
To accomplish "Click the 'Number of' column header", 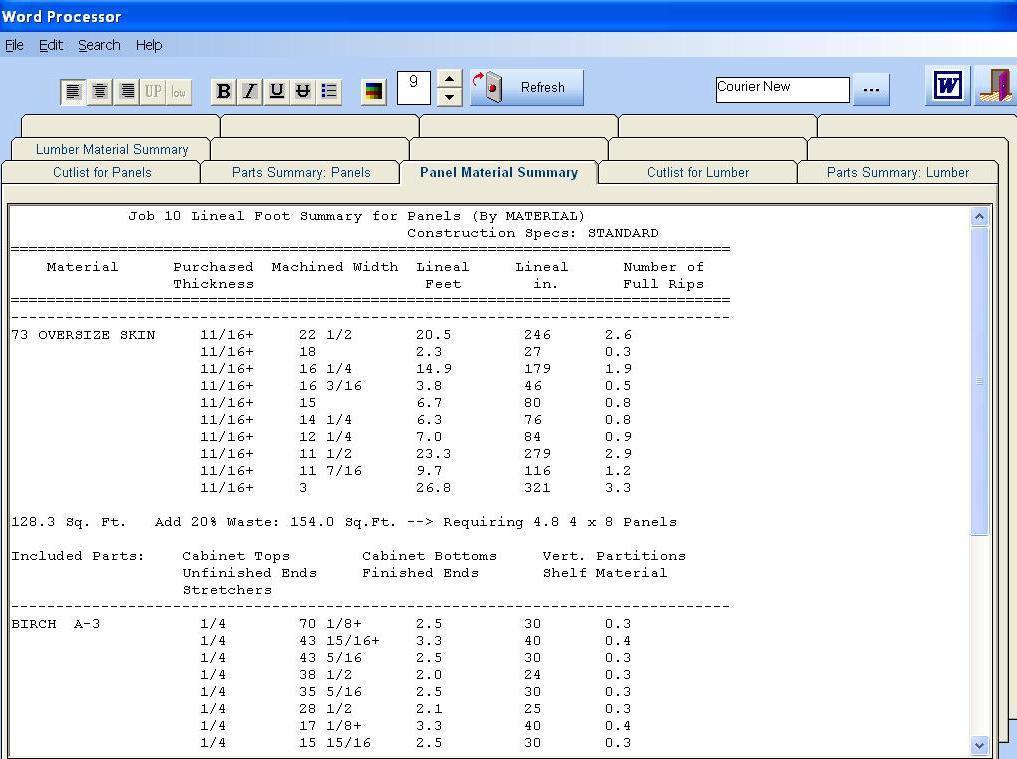I will click(664, 267).
